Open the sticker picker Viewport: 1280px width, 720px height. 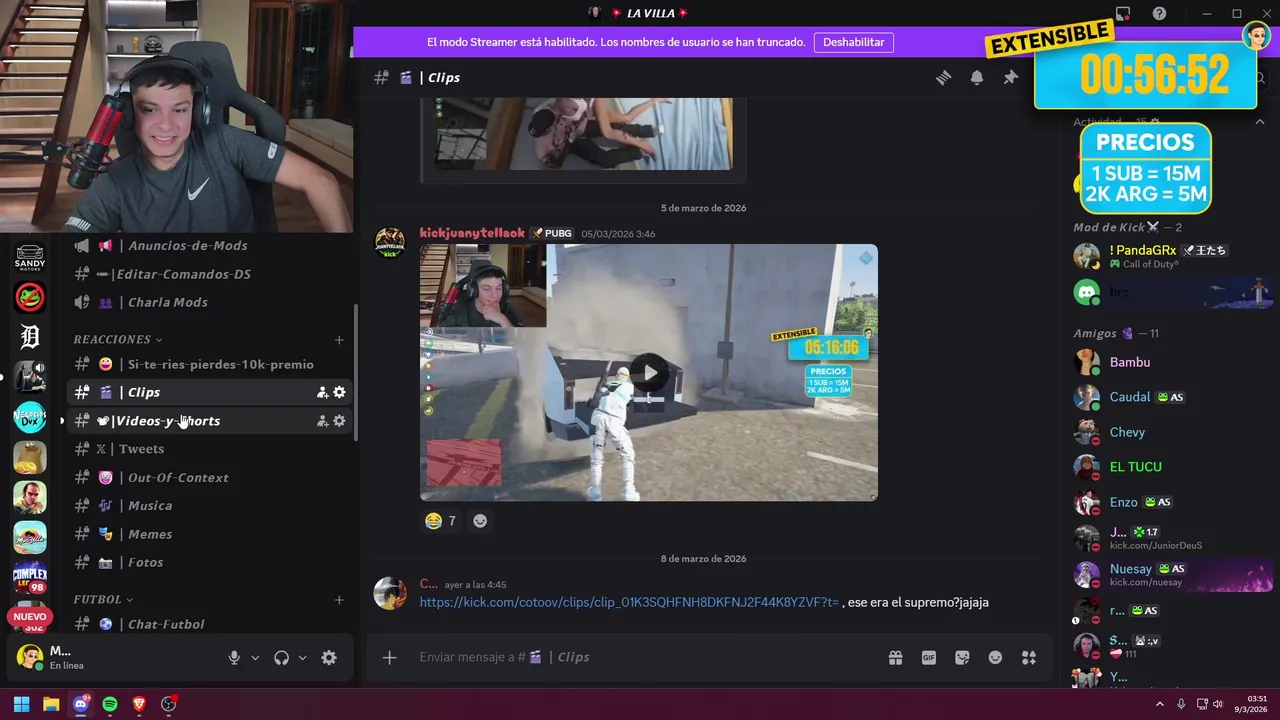click(962, 657)
